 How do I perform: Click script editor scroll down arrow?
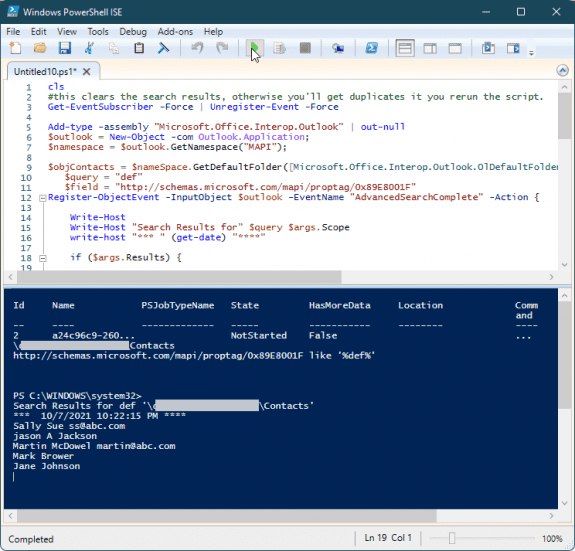click(564, 265)
